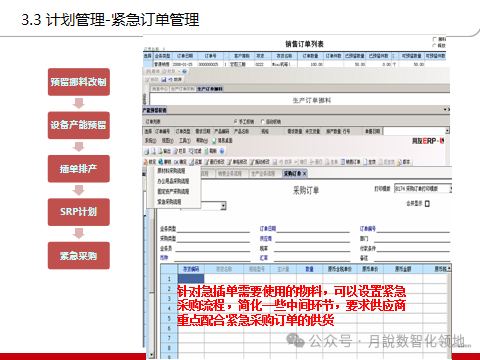
Task: Click the undo arrow icon in edit toolbar
Action: (x=170, y=80)
